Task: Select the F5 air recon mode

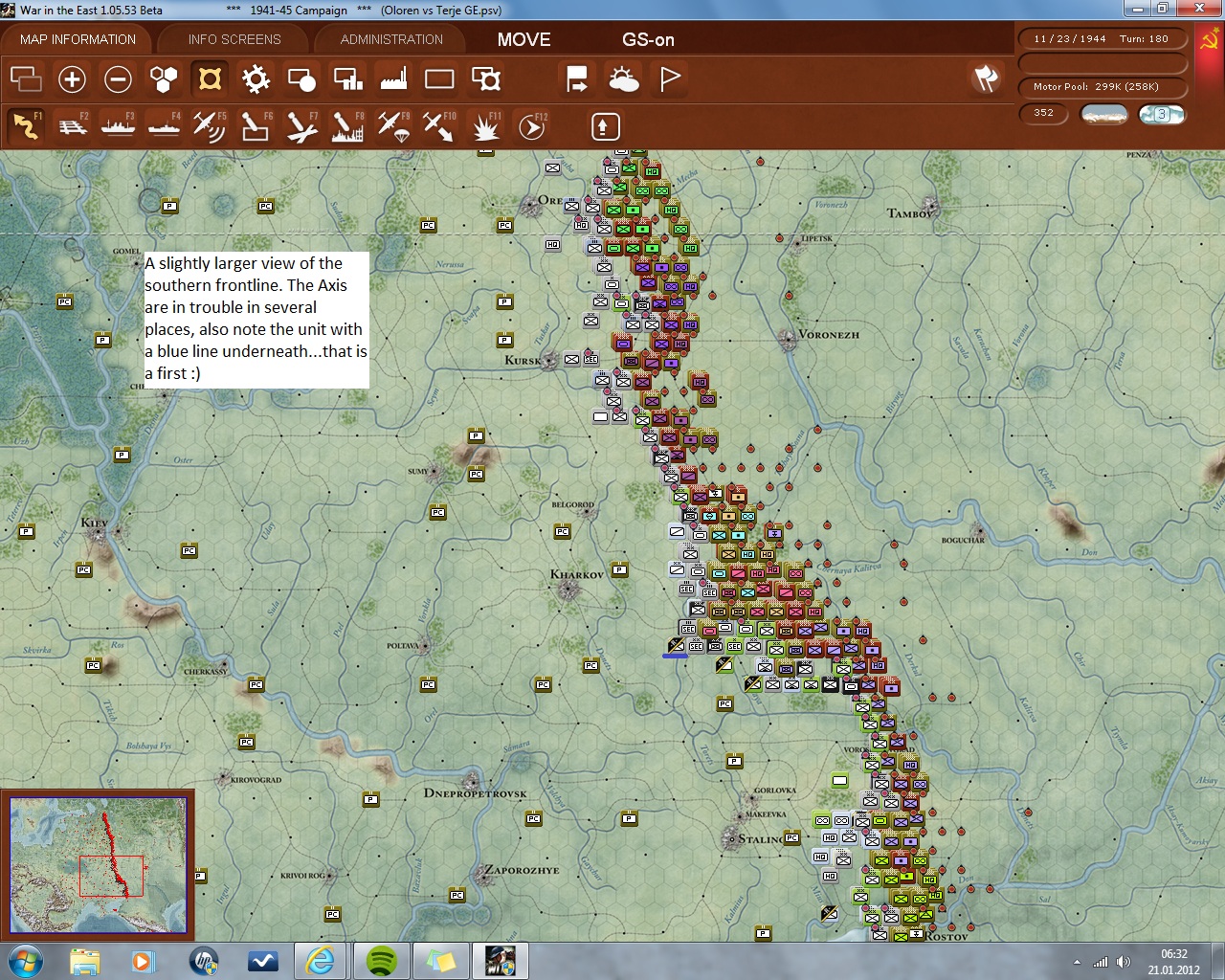Action: point(210,125)
